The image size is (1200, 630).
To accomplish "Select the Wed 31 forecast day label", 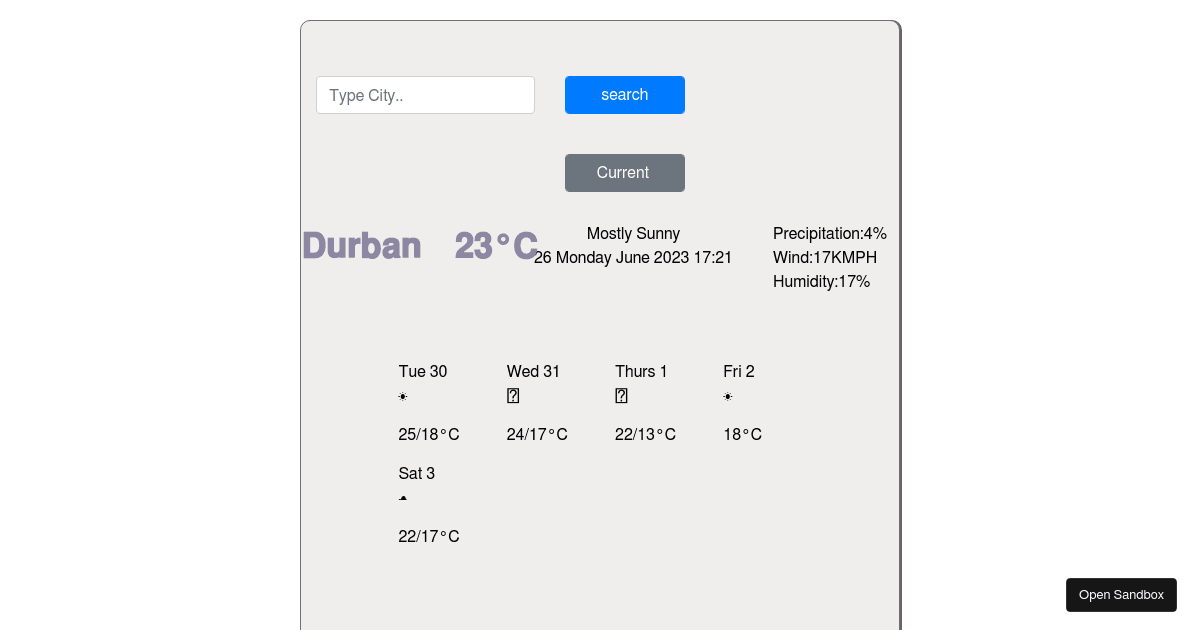I will point(533,371).
